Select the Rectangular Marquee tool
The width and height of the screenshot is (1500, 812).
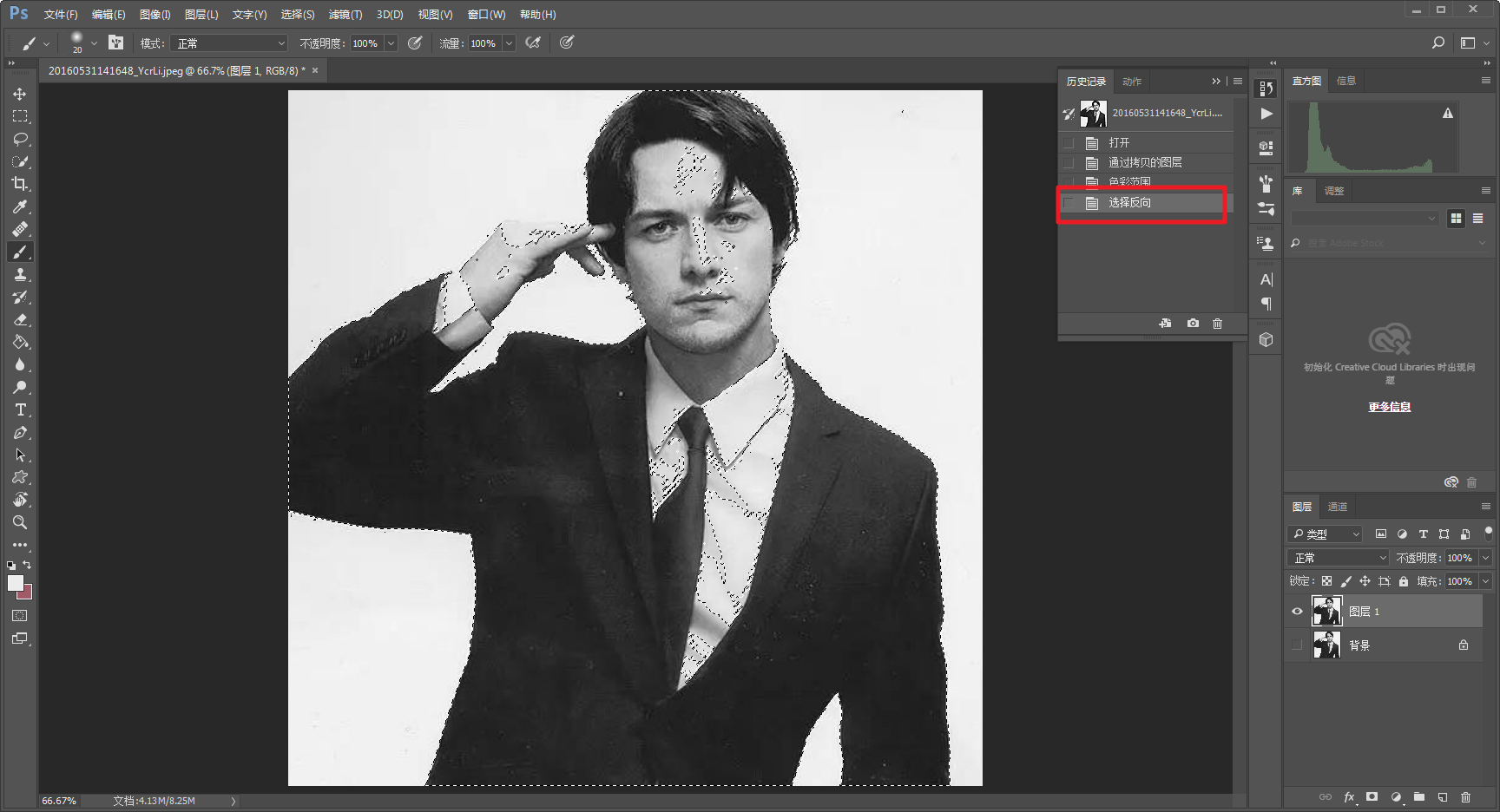point(20,116)
